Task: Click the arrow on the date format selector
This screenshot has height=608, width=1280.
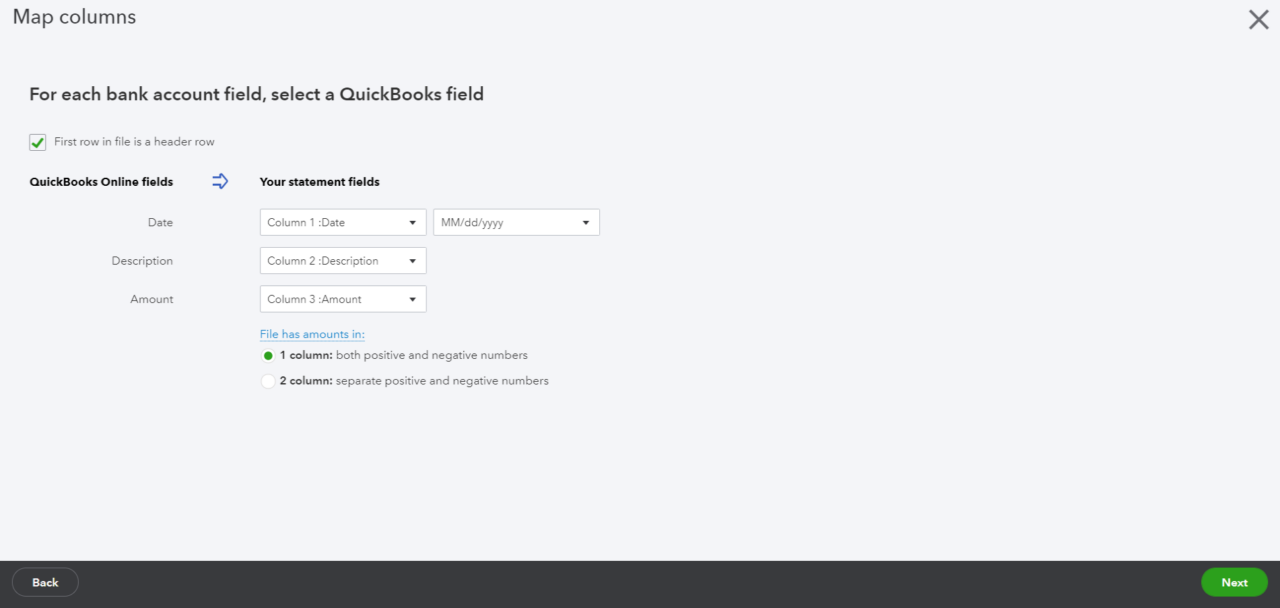Action: click(586, 223)
